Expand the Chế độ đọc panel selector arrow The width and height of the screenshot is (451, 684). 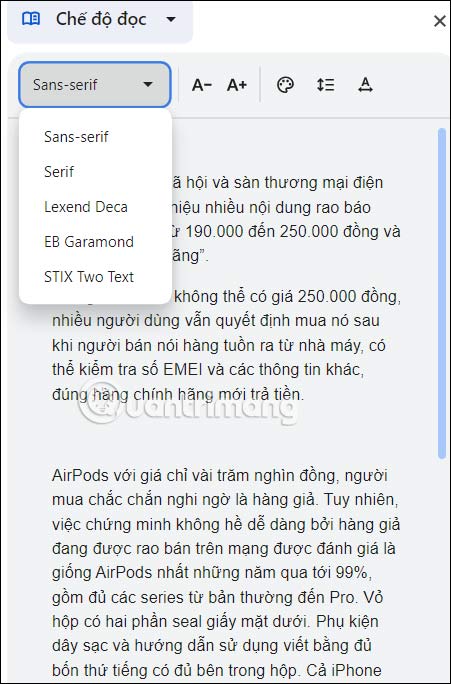point(171,19)
